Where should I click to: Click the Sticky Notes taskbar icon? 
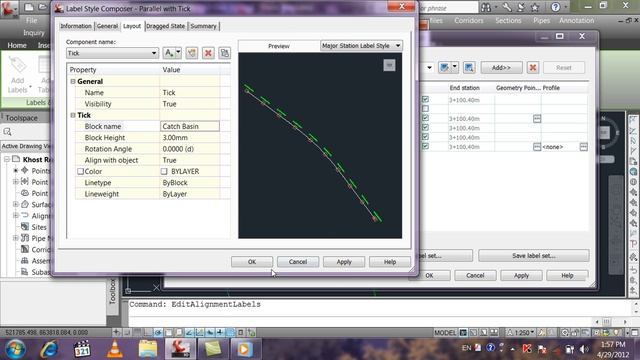point(213,349)
